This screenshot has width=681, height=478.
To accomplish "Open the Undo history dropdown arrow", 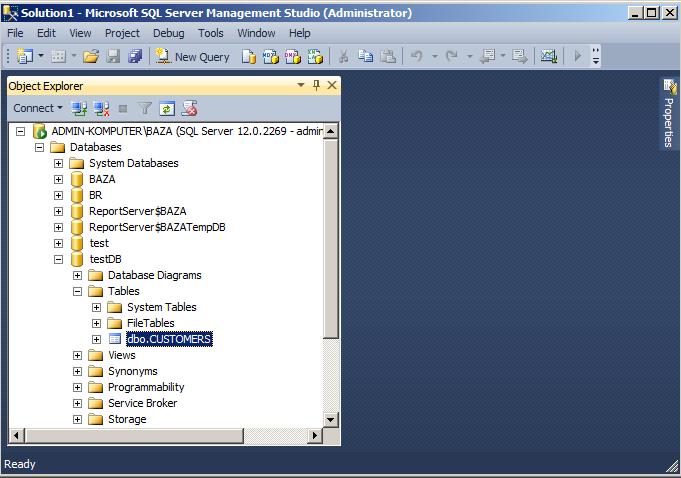I will (434, 56).
